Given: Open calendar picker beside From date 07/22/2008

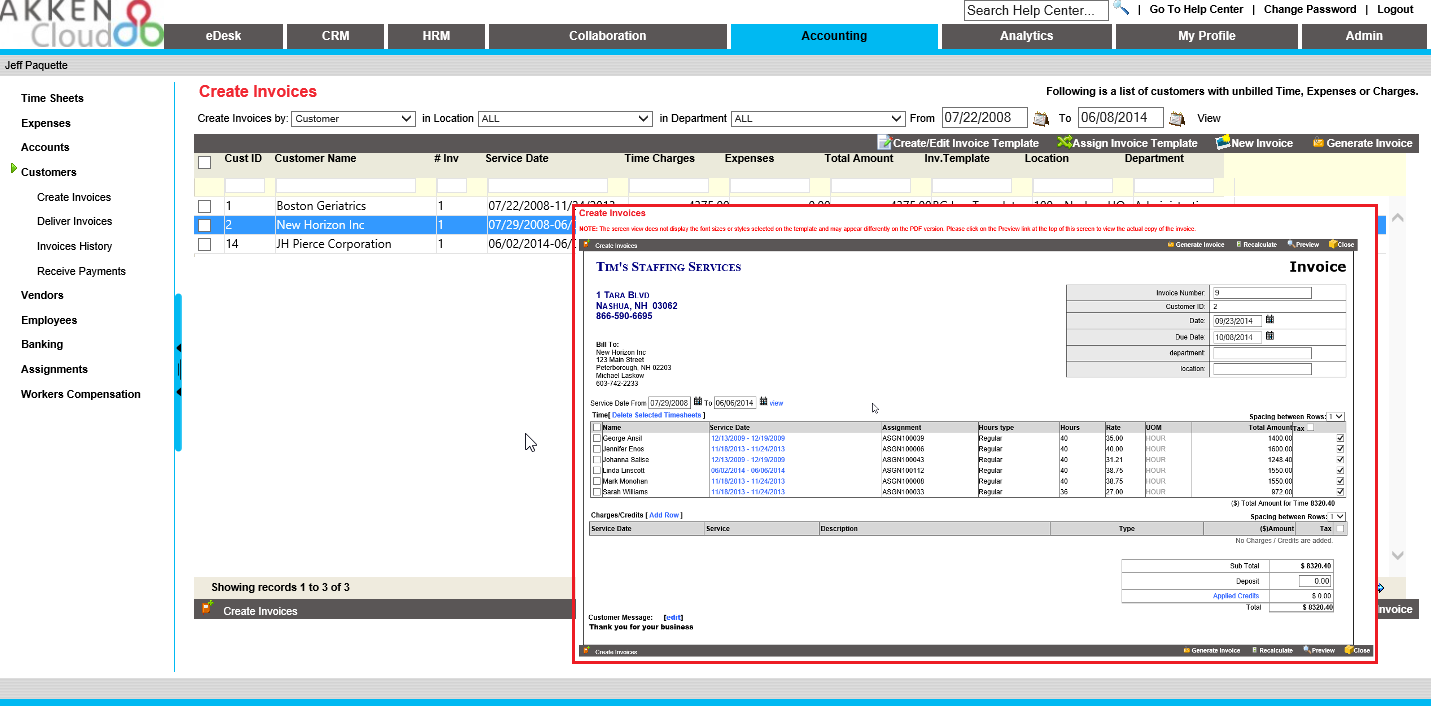Looking at the screenshot, I should click(x=1041, y=119).
